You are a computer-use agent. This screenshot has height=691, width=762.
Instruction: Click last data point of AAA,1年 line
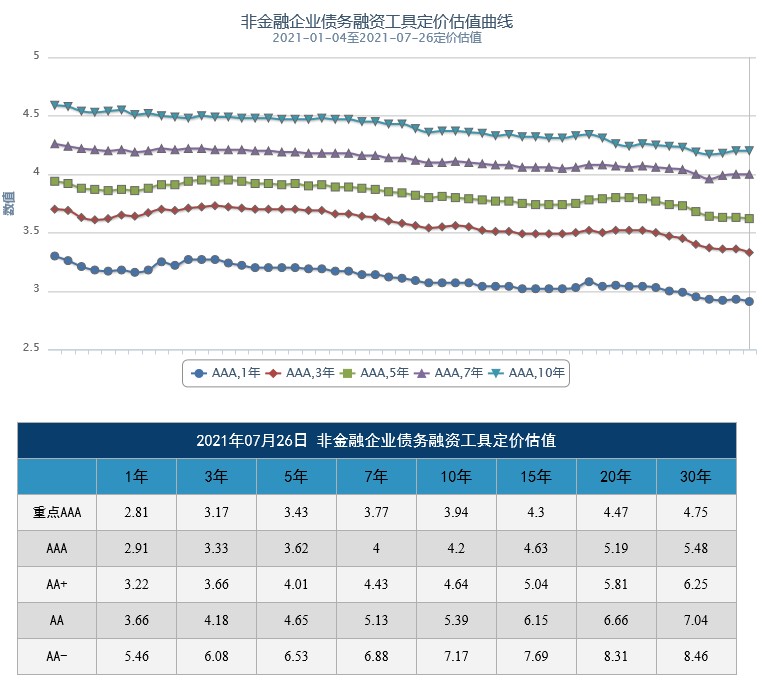pyautogui.click(x=748, y=301)
